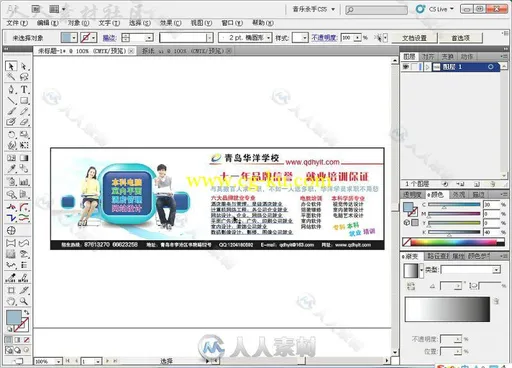Click CS Live search input field
This screenshot has width=512, height=368.
376,10
